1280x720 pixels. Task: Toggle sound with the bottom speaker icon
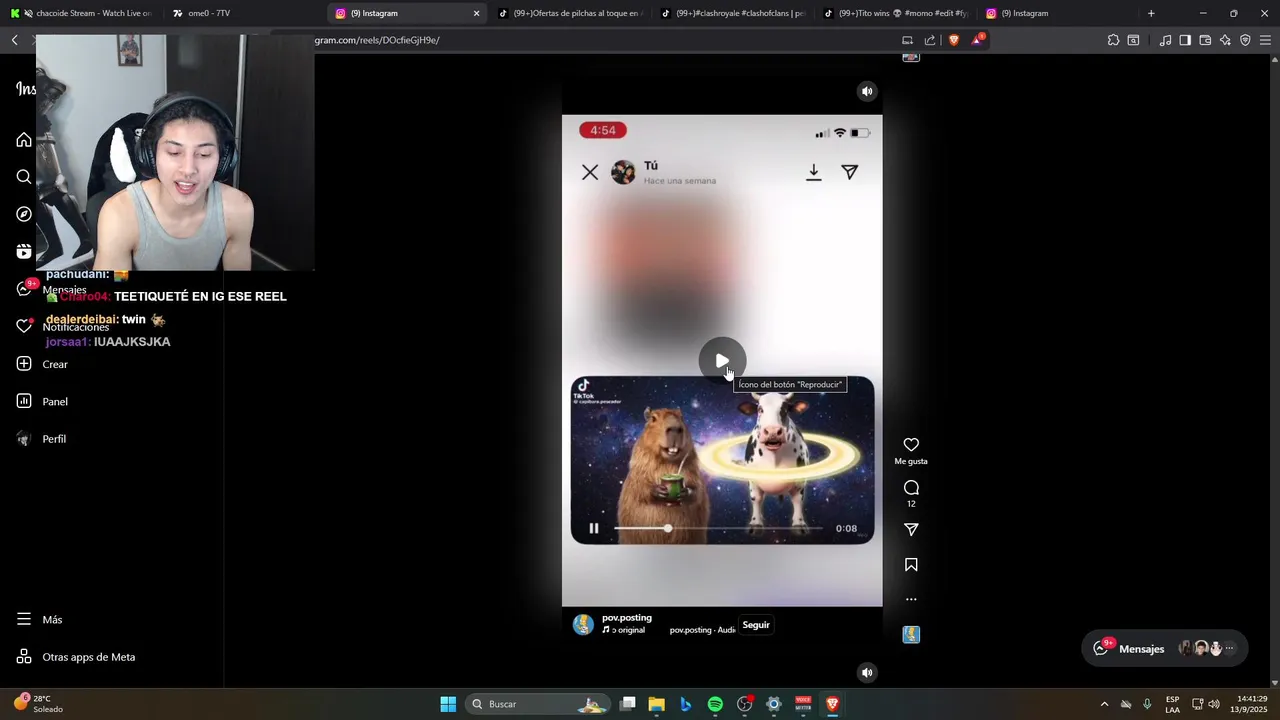coord(867,673)
